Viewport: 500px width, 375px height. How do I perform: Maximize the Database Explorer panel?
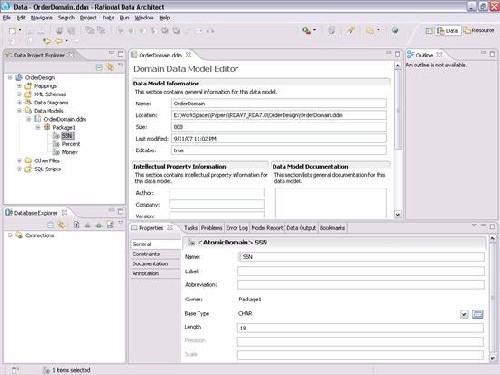click(120, 212)
